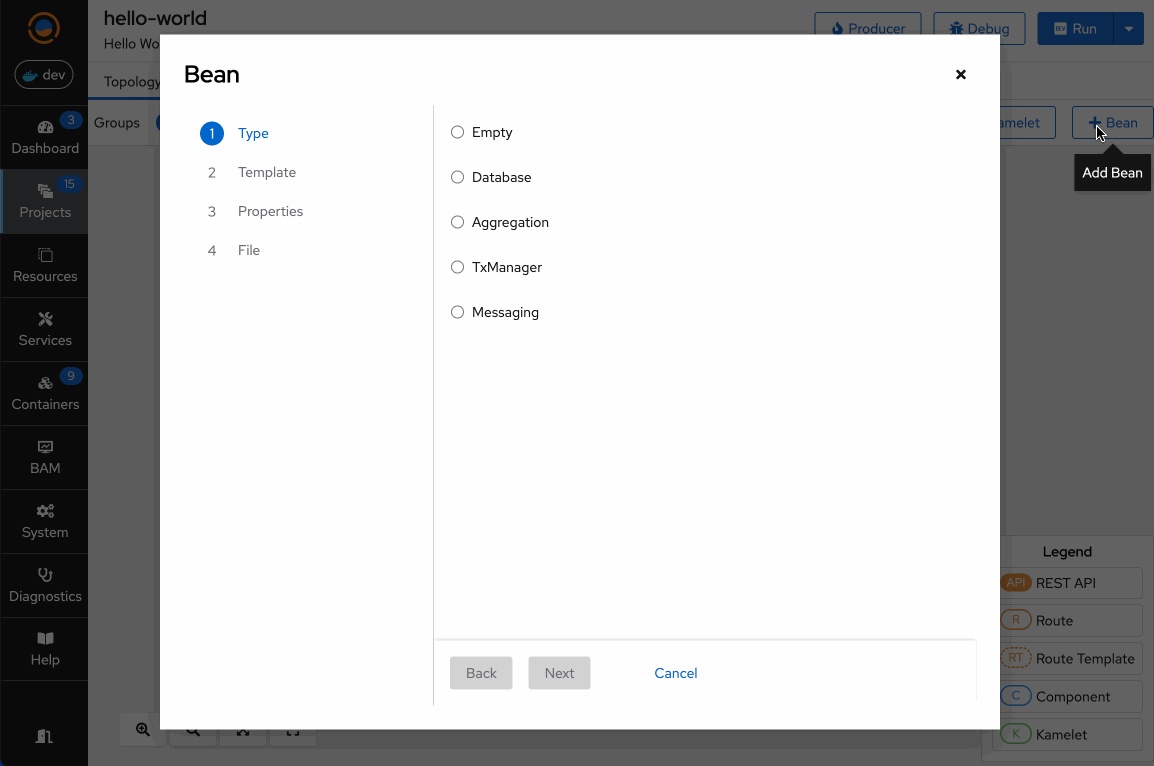Click the Legend heading
This screenshot has height=766, width=1154.
tap(1067, 552)
